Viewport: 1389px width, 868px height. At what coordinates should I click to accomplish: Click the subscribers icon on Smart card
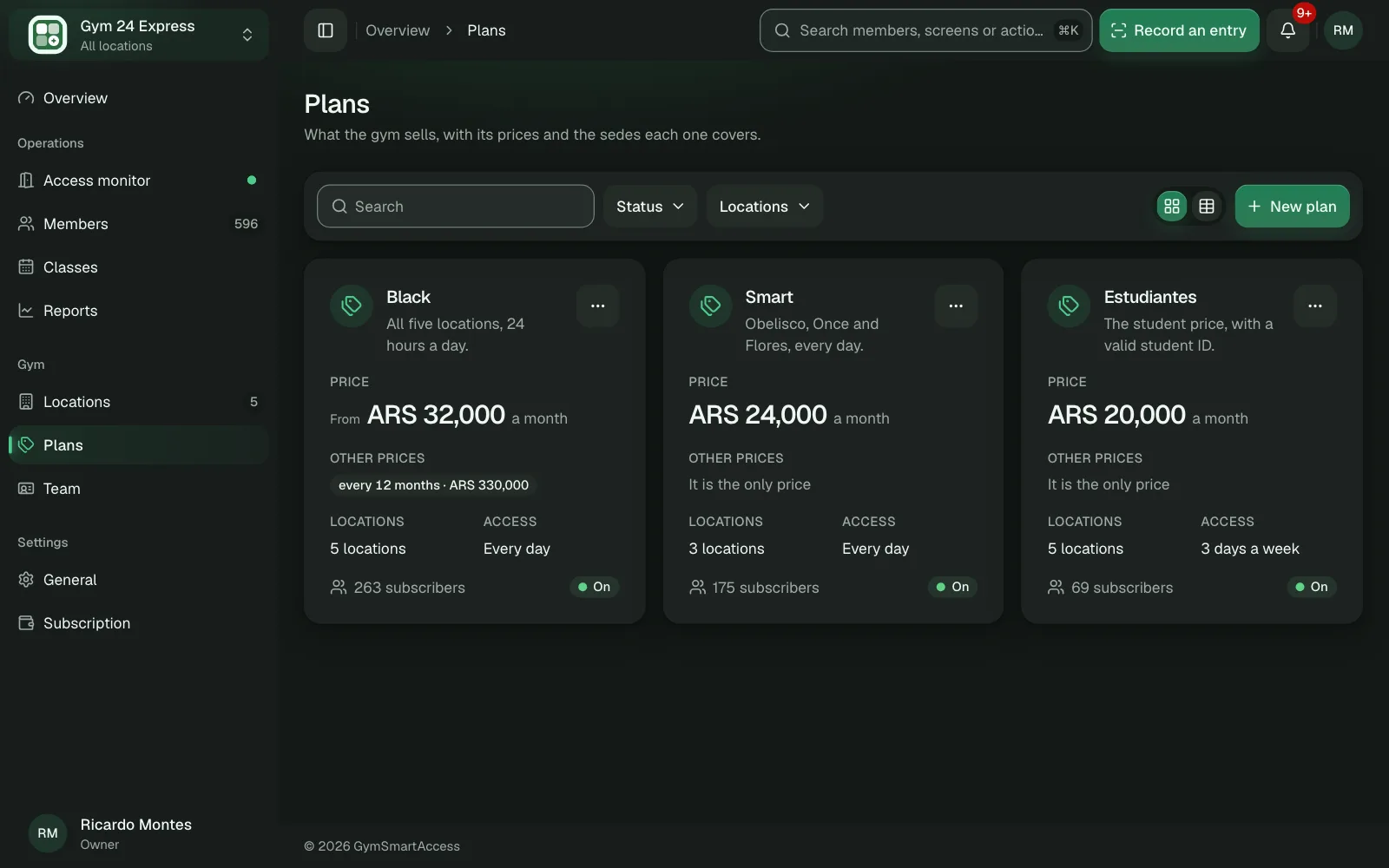(697, 588)
